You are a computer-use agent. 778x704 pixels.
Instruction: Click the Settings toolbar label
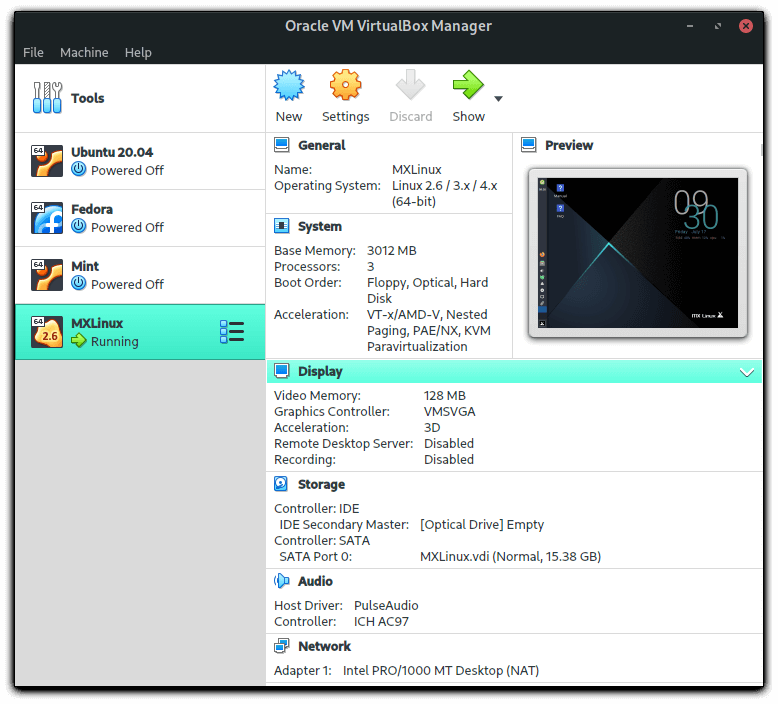pos(346,117)
